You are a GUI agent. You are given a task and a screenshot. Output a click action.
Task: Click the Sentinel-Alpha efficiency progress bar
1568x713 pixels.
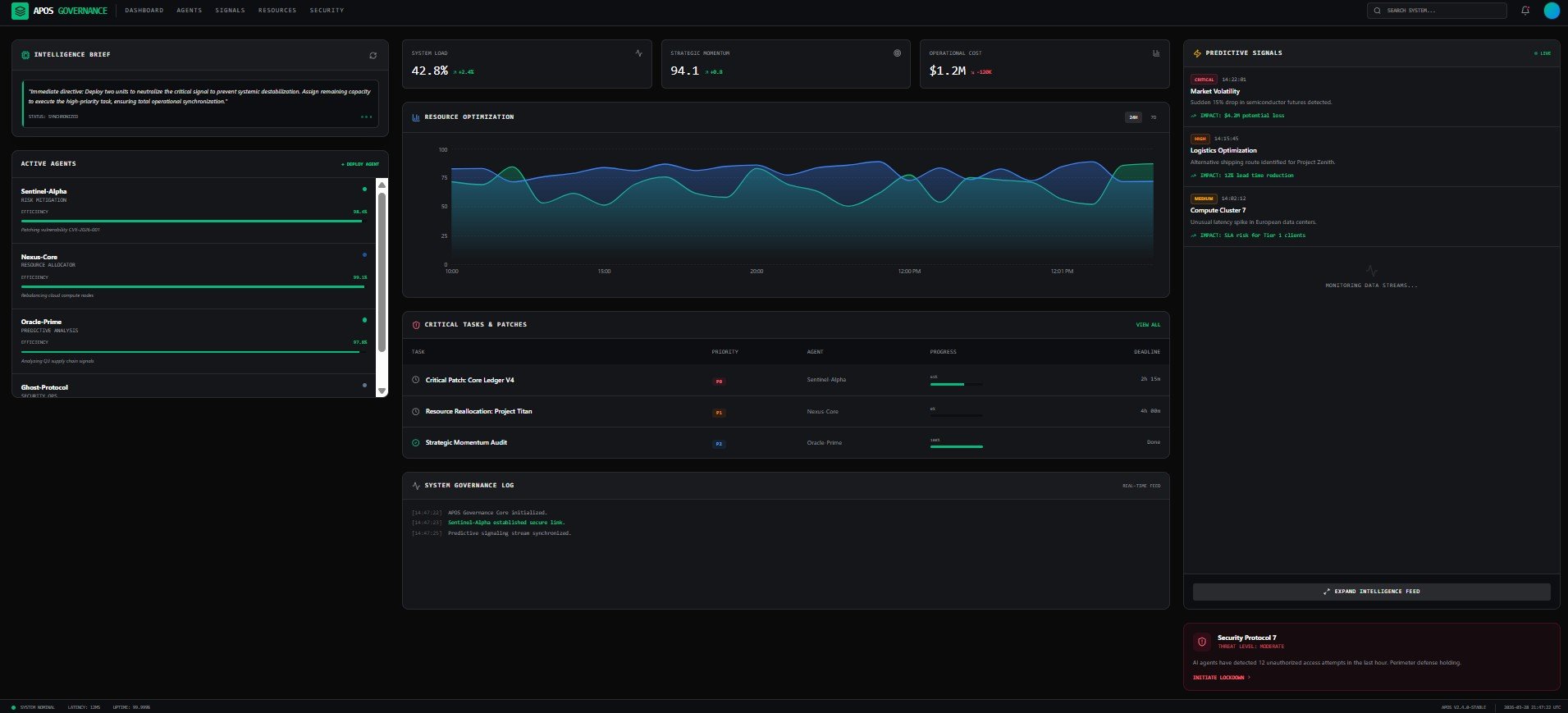192,221
